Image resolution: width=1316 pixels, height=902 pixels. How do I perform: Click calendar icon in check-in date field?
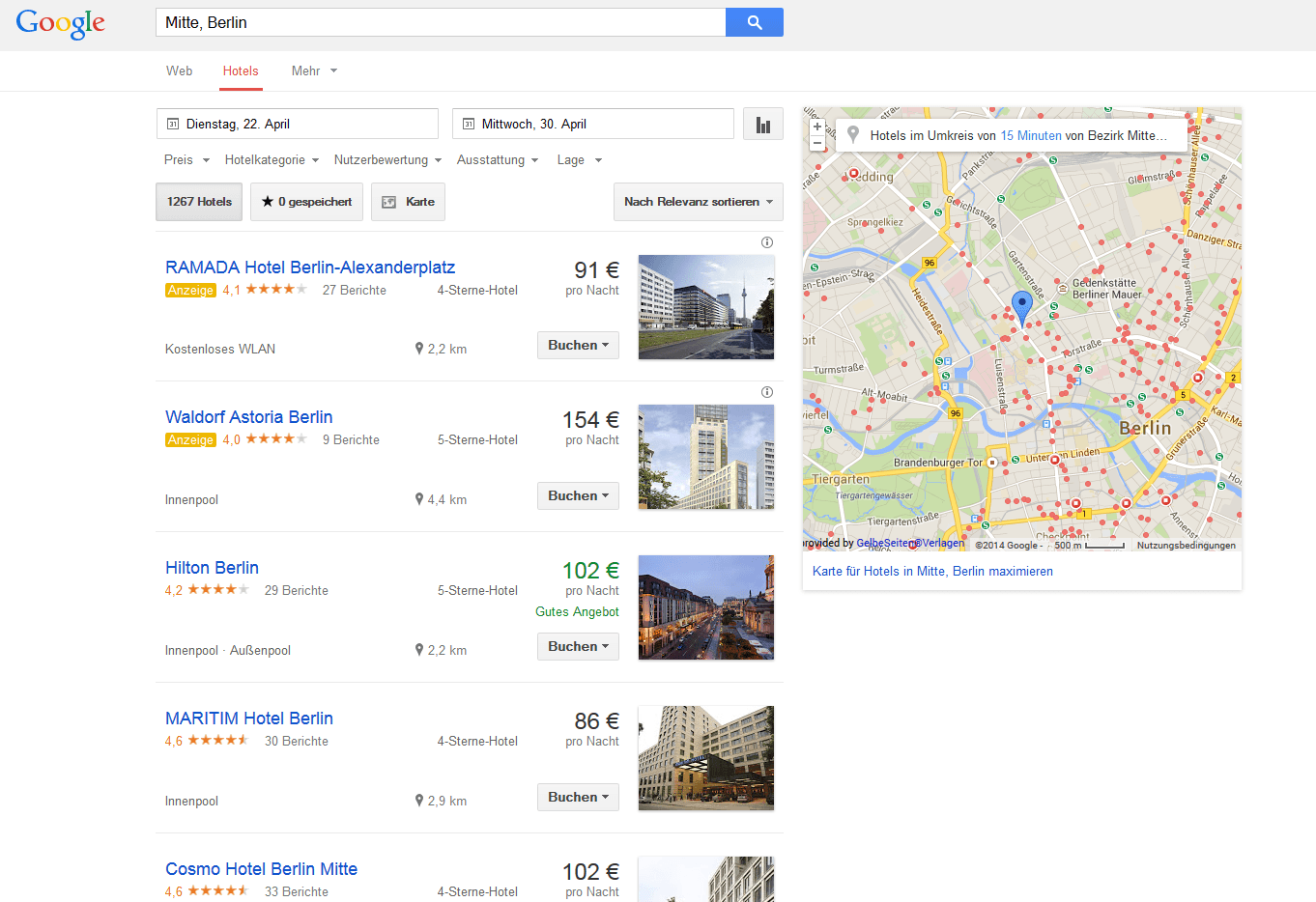pos(173,124)
